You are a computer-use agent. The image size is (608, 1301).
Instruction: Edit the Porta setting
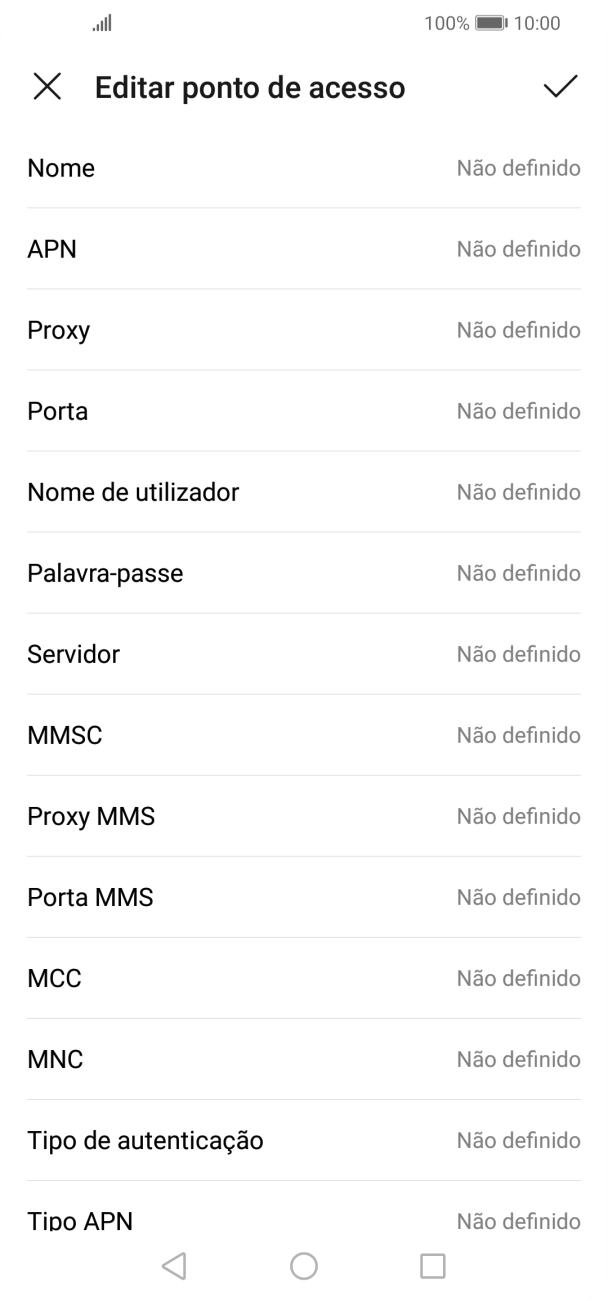(x=303, y=411)
